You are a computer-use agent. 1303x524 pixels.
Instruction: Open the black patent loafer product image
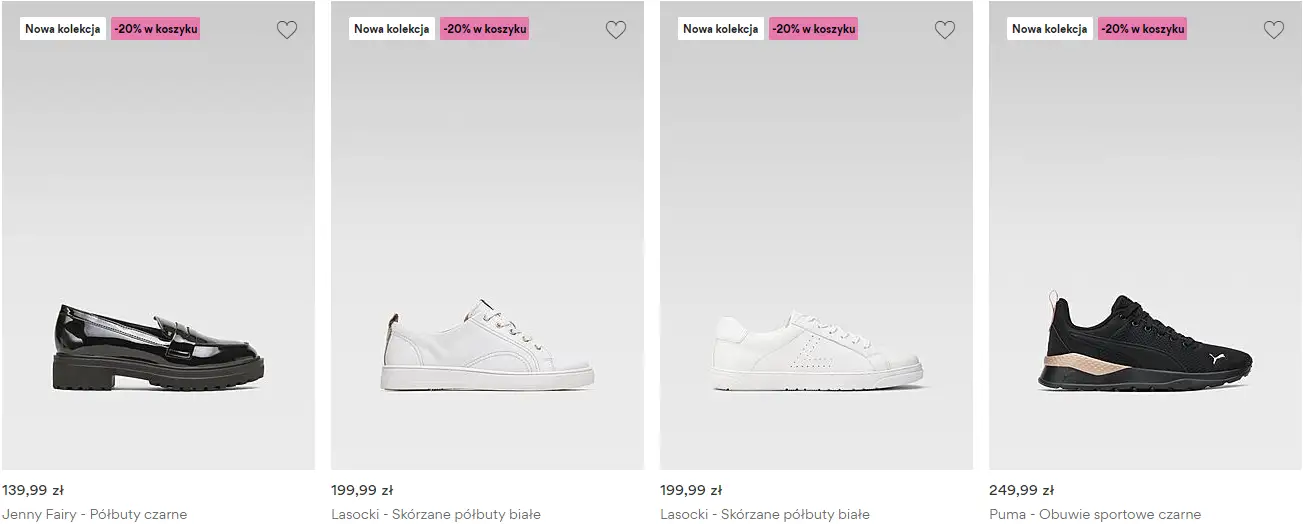pyautogui.click(x=158, y=346)
